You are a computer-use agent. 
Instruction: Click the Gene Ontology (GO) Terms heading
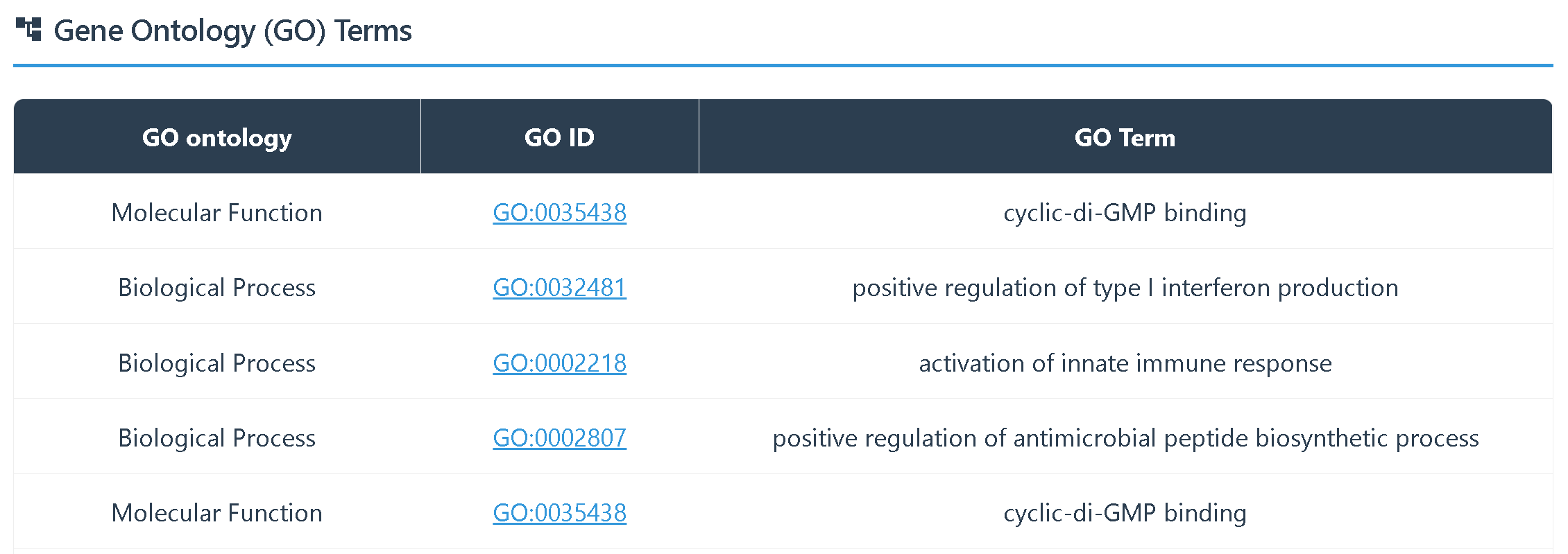coord(232,31)
